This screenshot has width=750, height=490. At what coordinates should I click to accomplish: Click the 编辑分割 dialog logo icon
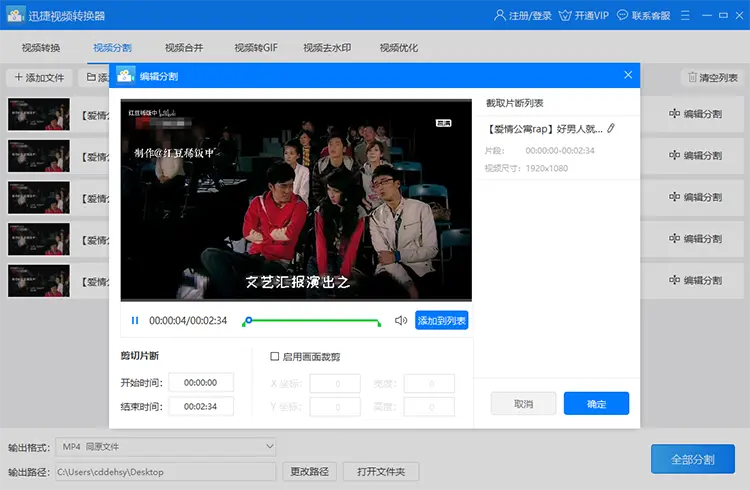[x=125, y=76]
